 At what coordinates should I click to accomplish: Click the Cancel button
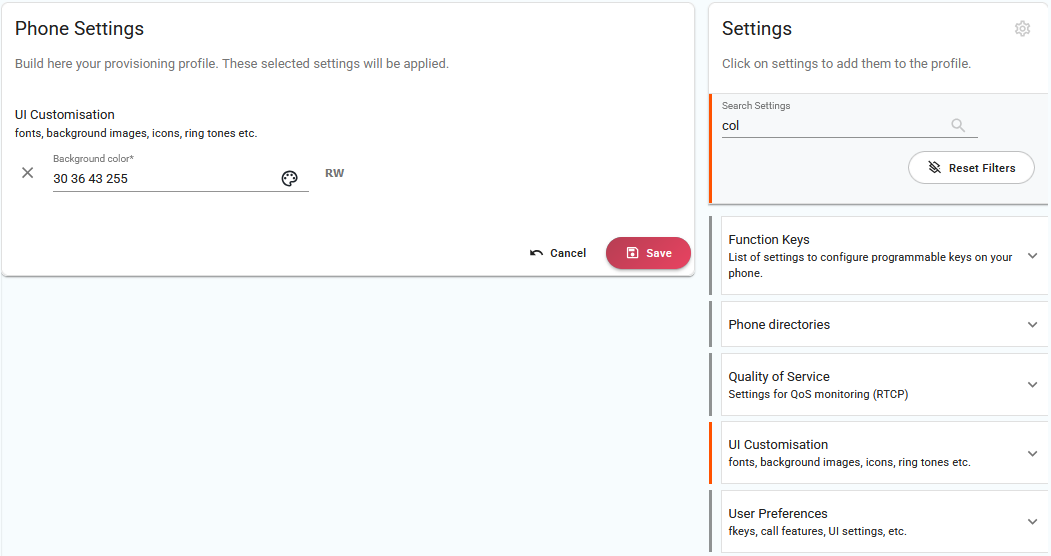[558, 253]
